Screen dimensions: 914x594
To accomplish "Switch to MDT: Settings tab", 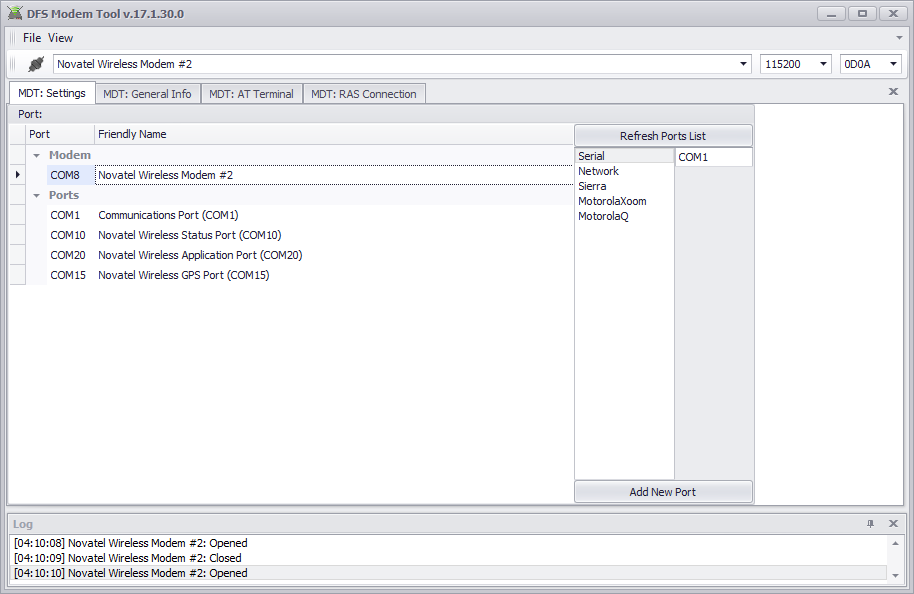I will point(52,93).
